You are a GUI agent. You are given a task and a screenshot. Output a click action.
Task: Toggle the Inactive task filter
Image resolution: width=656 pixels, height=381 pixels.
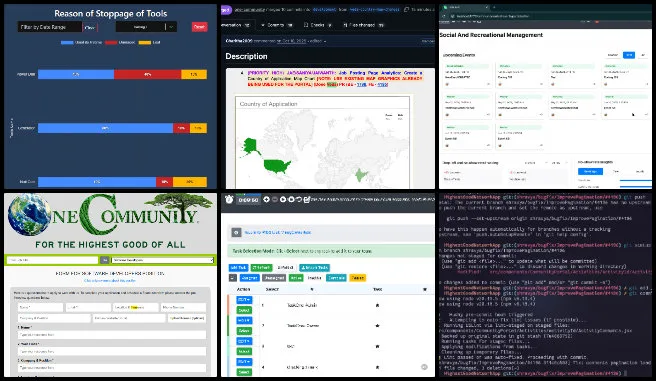[x=315, y=278]
